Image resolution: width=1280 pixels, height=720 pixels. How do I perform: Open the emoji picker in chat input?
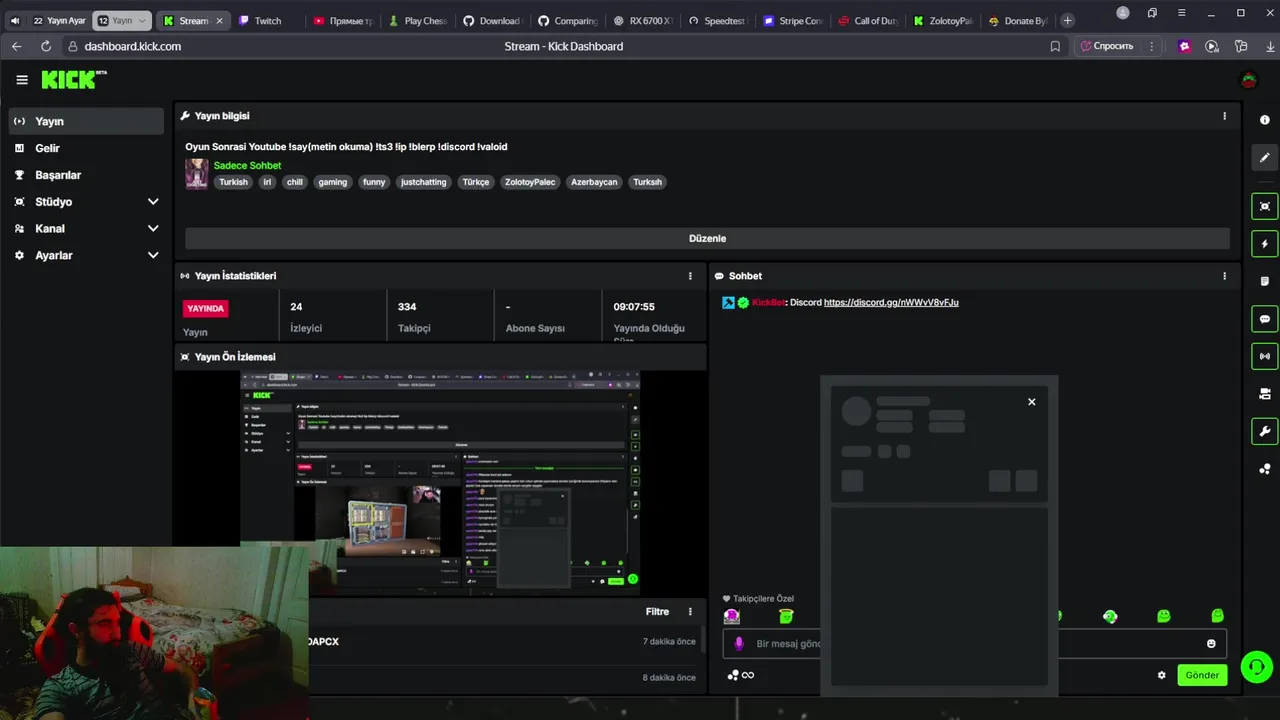pyautogui.click(x=1212, y=644)
